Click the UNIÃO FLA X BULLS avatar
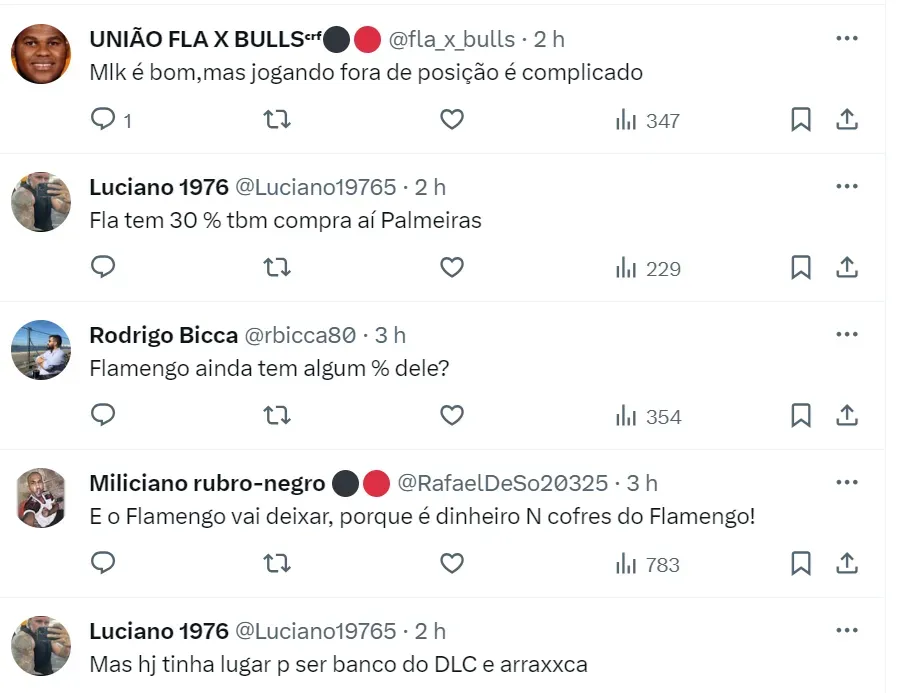Image resolution: width=903 pixels, height=693 pixels. click(x=41, y=54)
